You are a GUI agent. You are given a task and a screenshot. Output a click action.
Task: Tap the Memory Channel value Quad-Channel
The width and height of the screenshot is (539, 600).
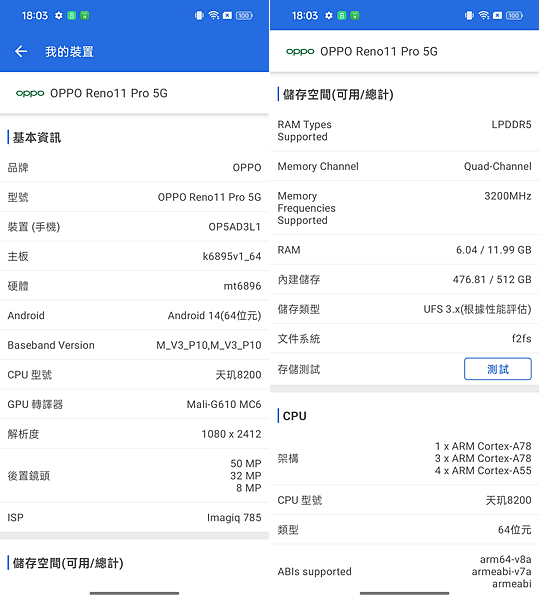tap(498, 166)
